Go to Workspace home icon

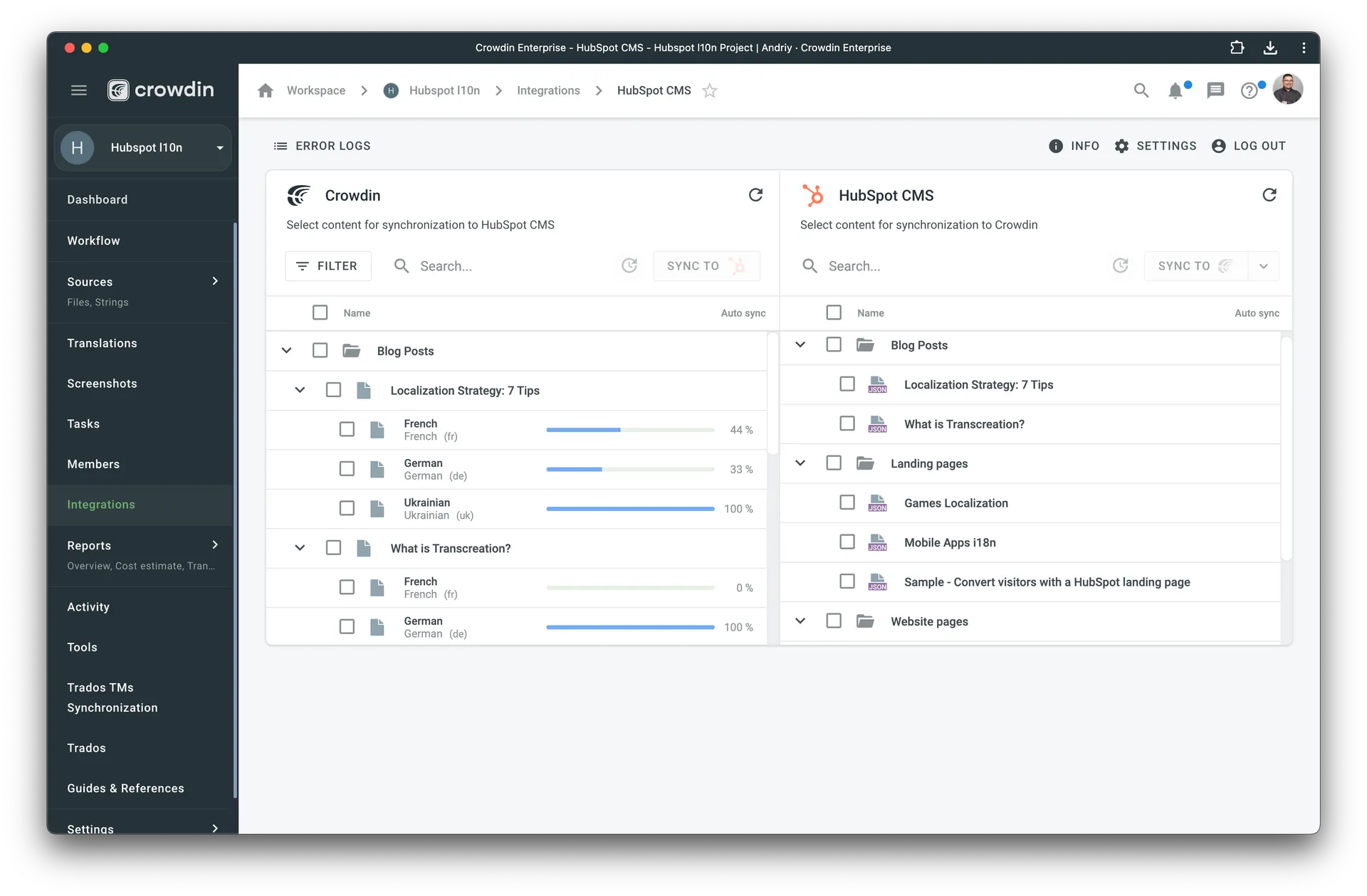pyautogui.click(x=266, y=90)
